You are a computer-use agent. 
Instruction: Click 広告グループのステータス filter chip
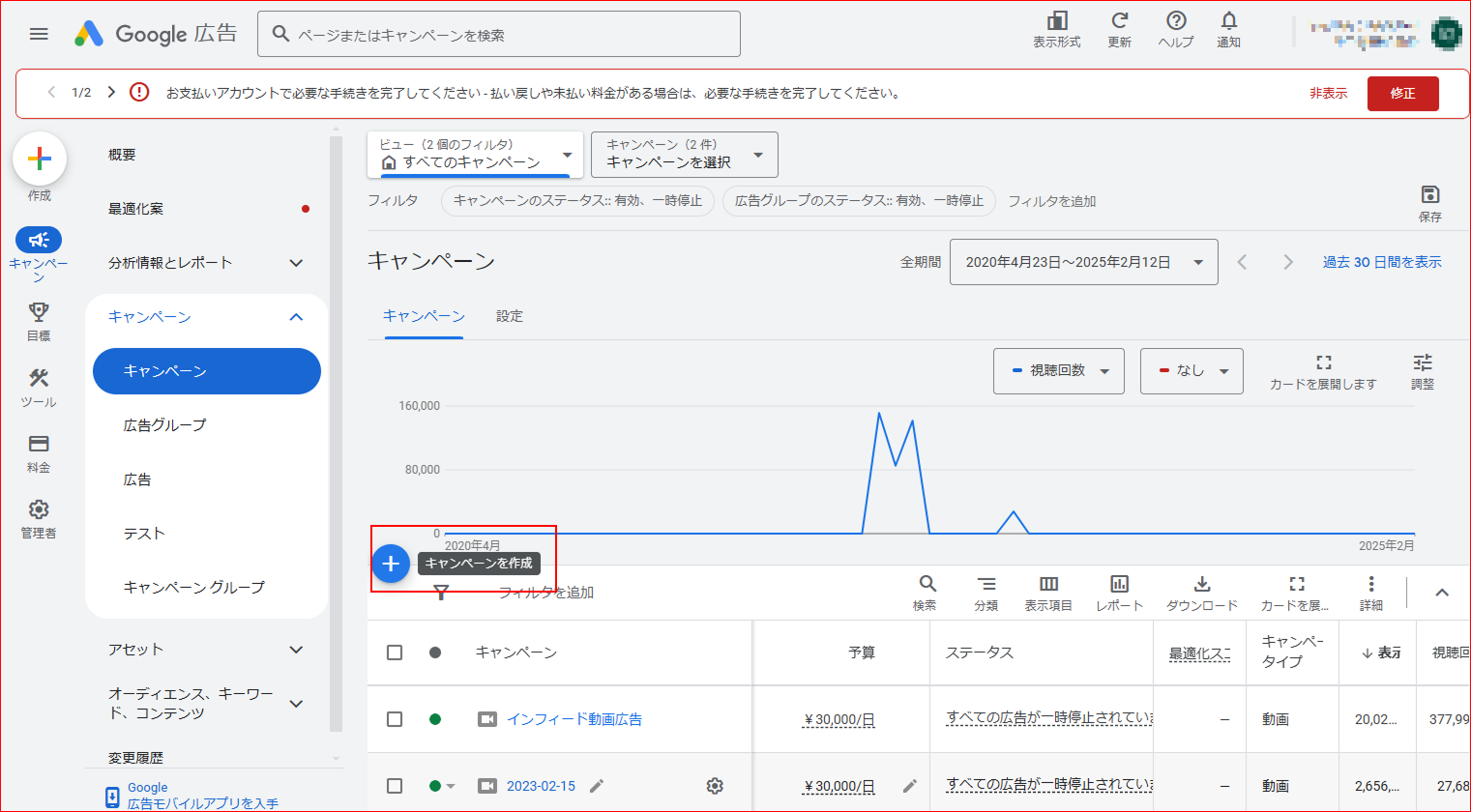859,201
